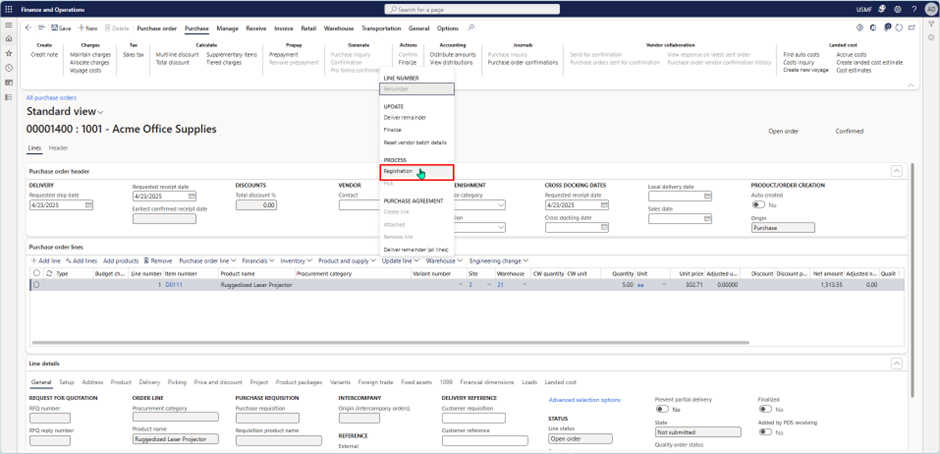Switch to the Receive ribbon tab

point(256,28)
